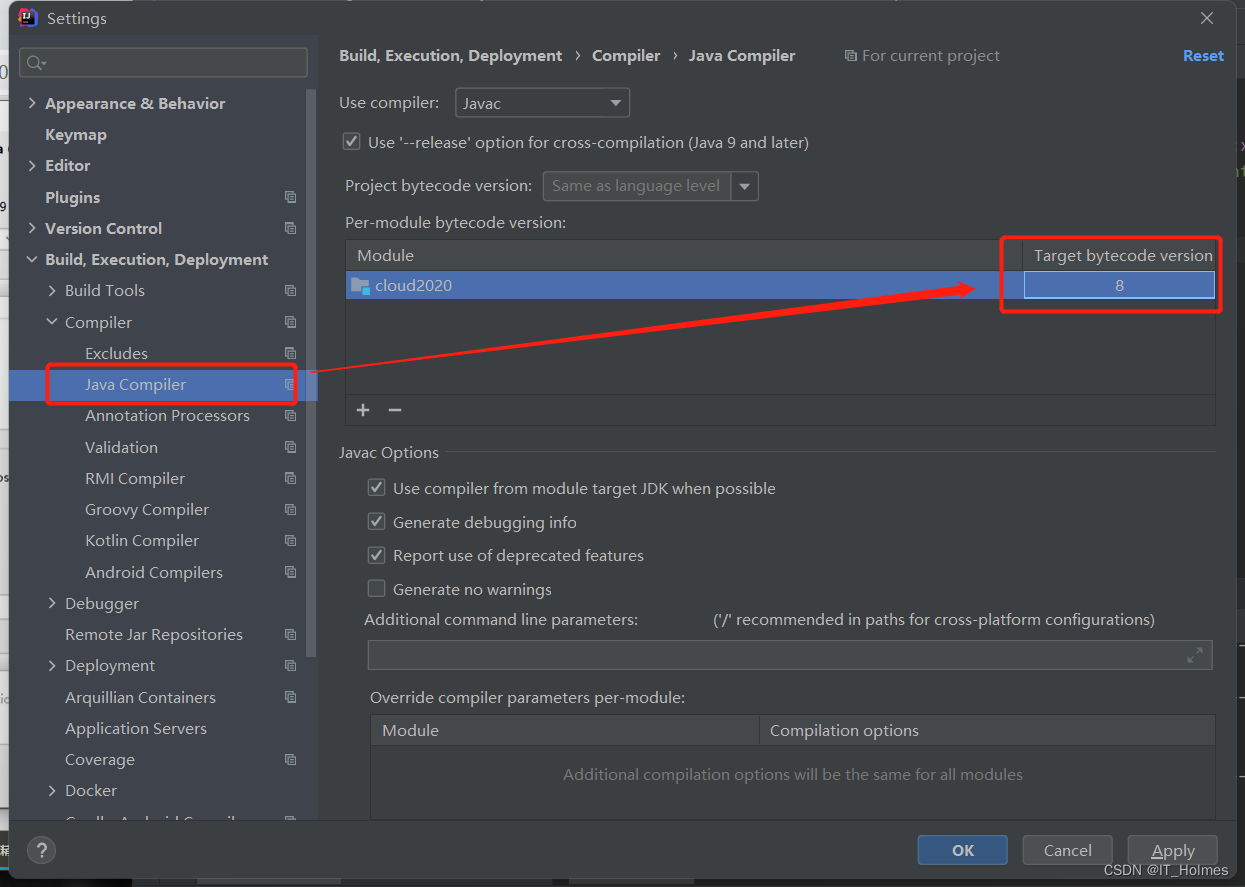
Task: Click the help question mark button
Action: 41,851
